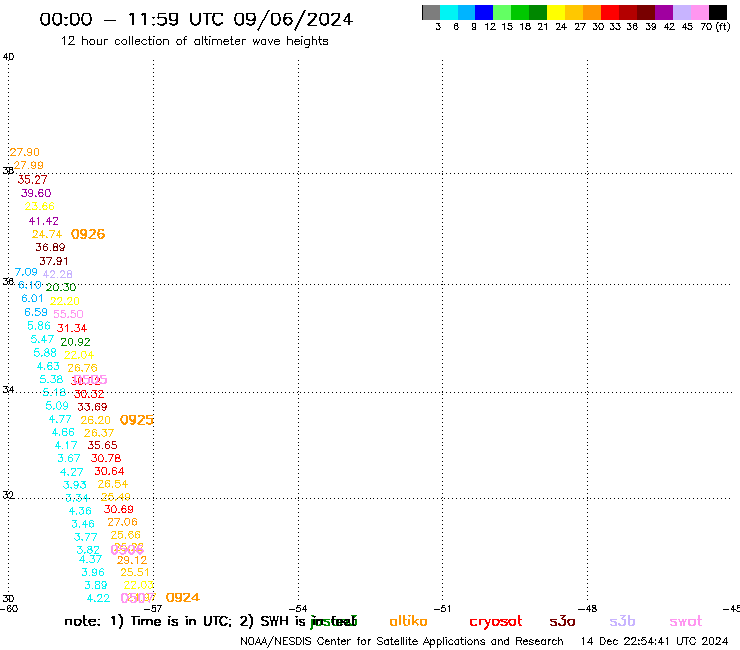This screenshot has height=650, width=740.
Task: Click the wave height value 26.76
Action: point(83,368)
